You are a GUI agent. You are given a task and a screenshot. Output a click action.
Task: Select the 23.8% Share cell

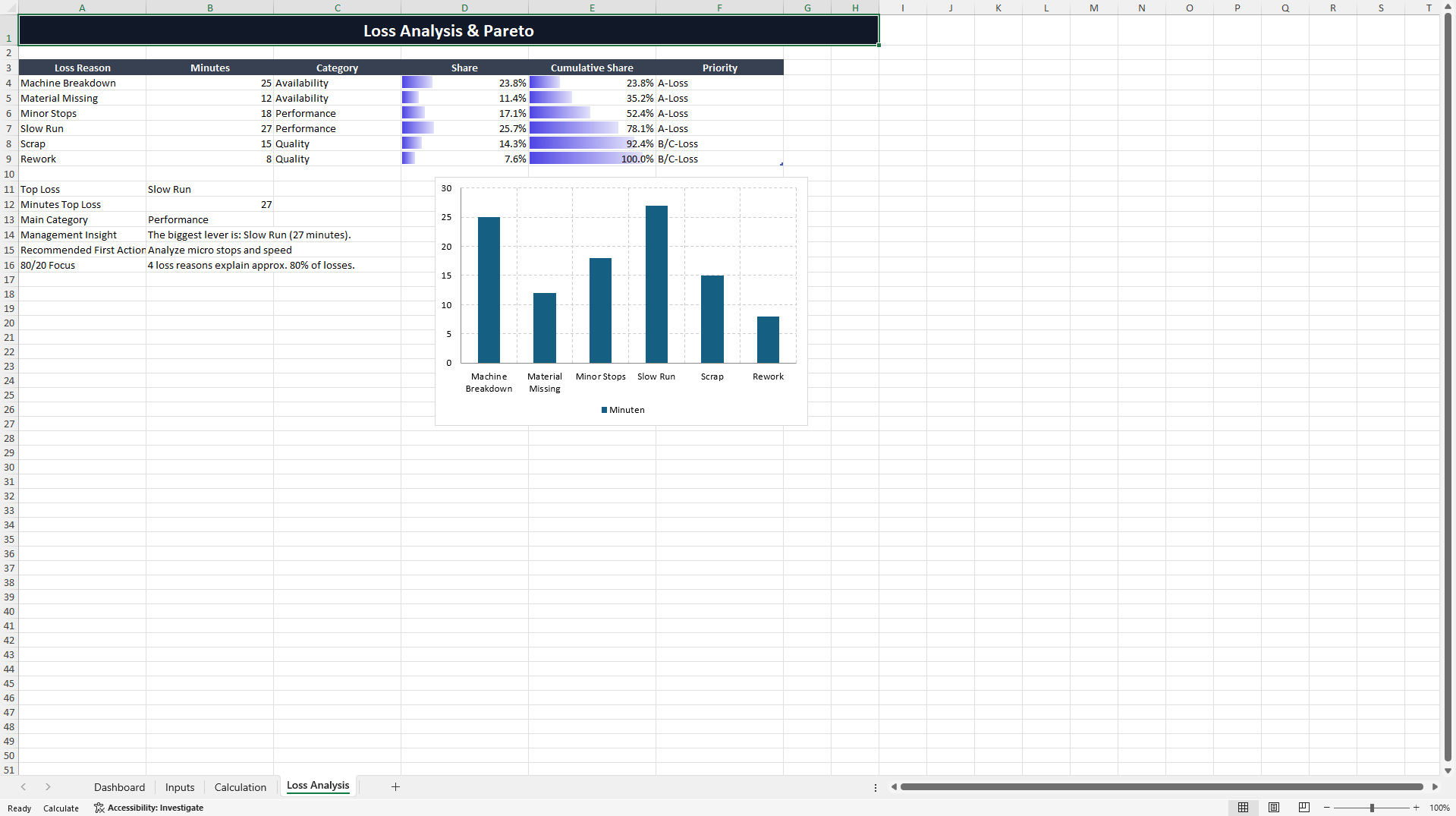pyautogui.click(x=464, y=83)
